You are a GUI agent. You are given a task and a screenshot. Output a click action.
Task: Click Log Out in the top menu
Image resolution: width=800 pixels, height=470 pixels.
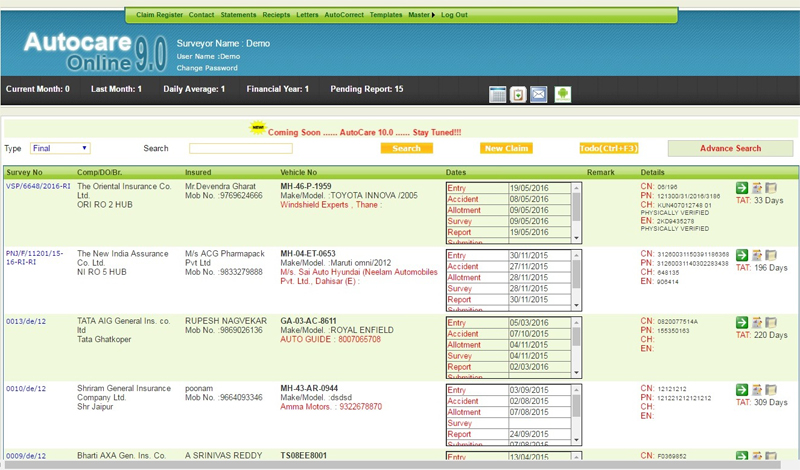[x=454, y=15]
